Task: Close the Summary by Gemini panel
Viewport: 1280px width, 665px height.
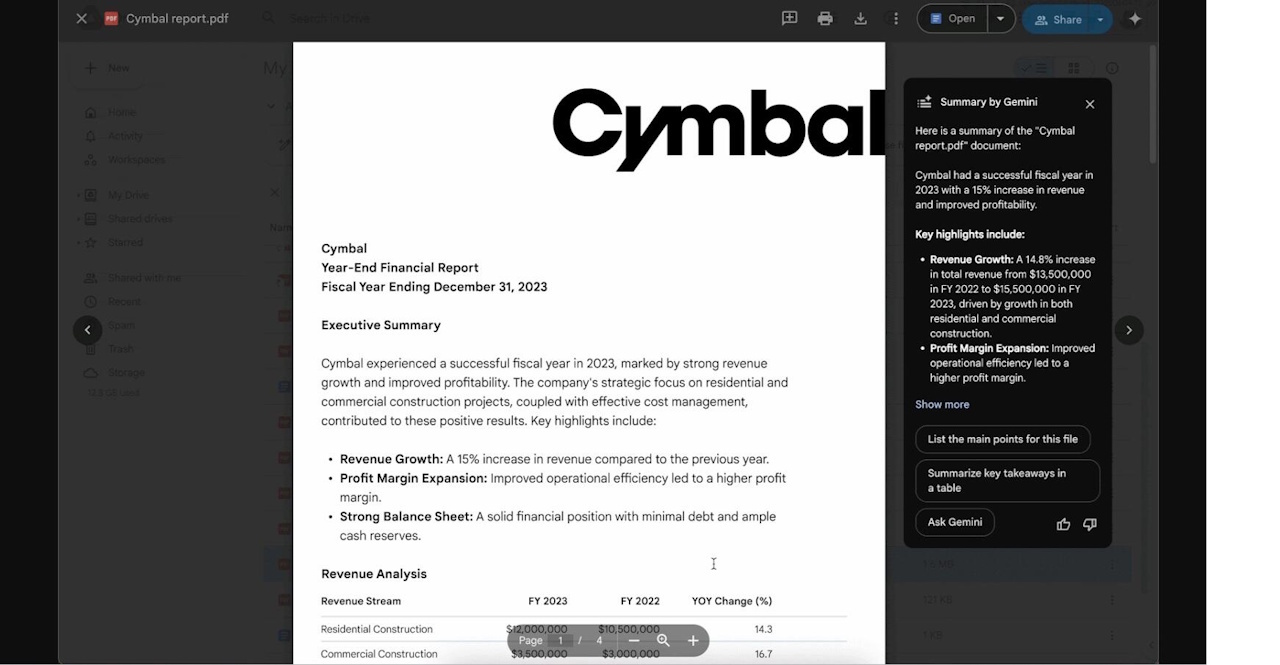Action: tap(1090, 104)
